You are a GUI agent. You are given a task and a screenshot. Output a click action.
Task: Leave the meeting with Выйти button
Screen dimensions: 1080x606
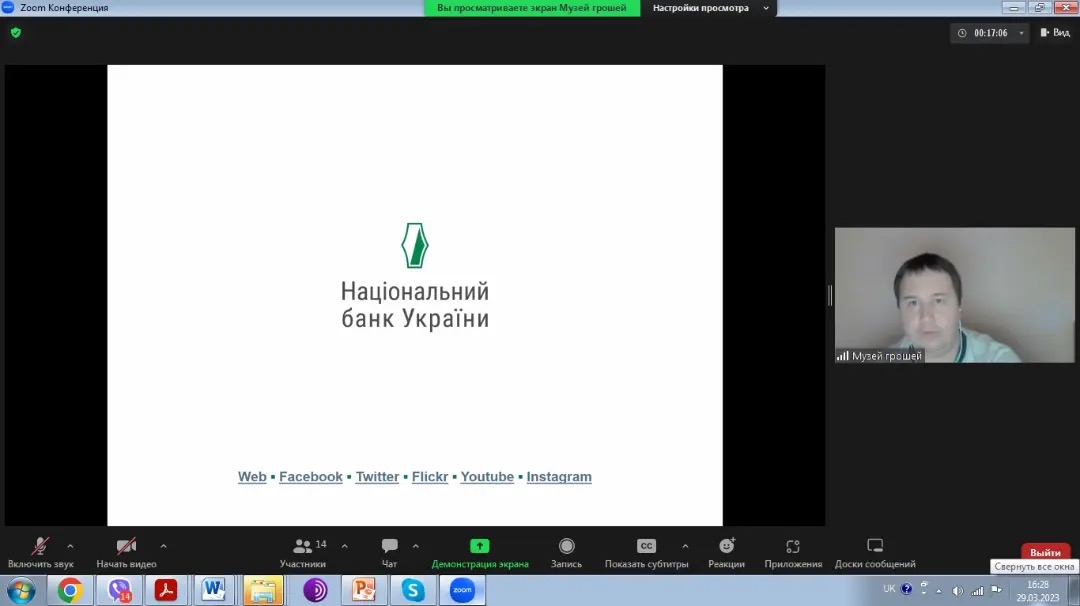1044,552
